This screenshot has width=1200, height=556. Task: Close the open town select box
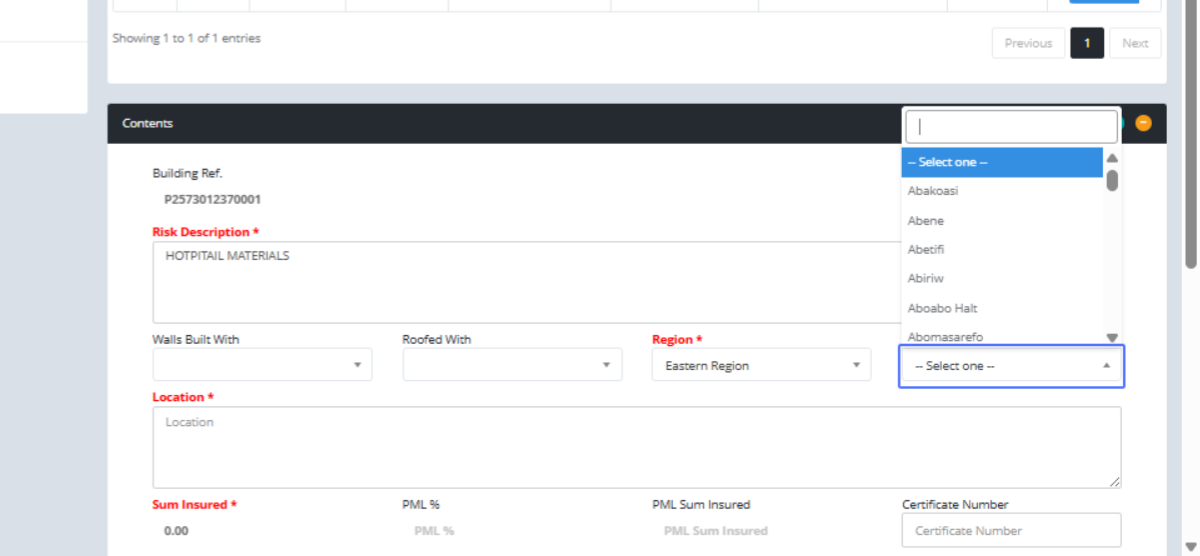pyautogui.click(x=1011, y=366)
